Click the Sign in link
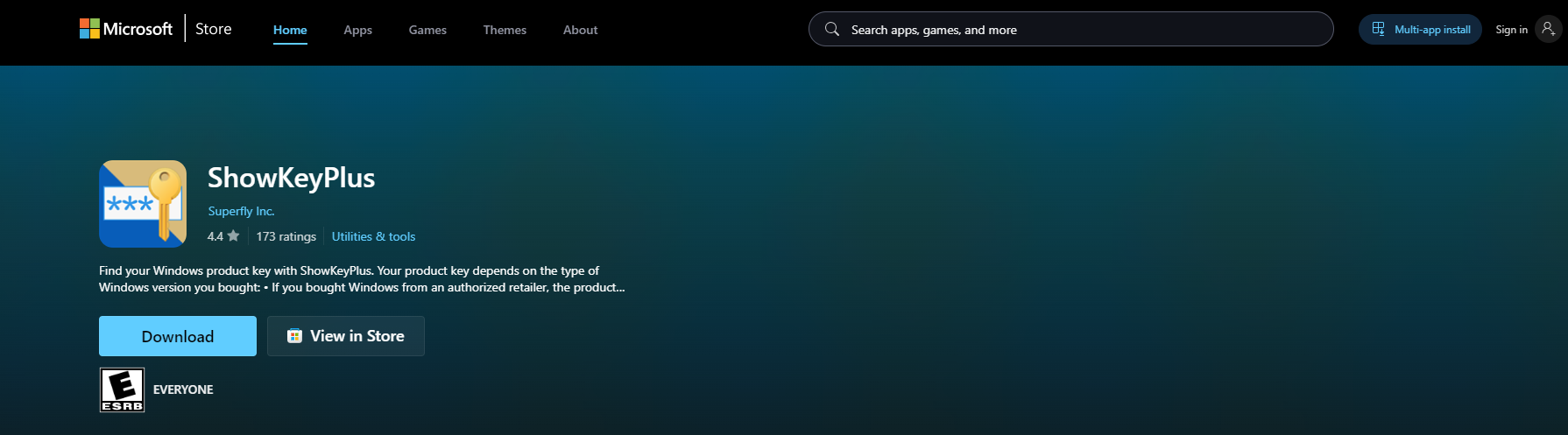1568x435 pixels. pyautogui.click(x=1511, y=30)
